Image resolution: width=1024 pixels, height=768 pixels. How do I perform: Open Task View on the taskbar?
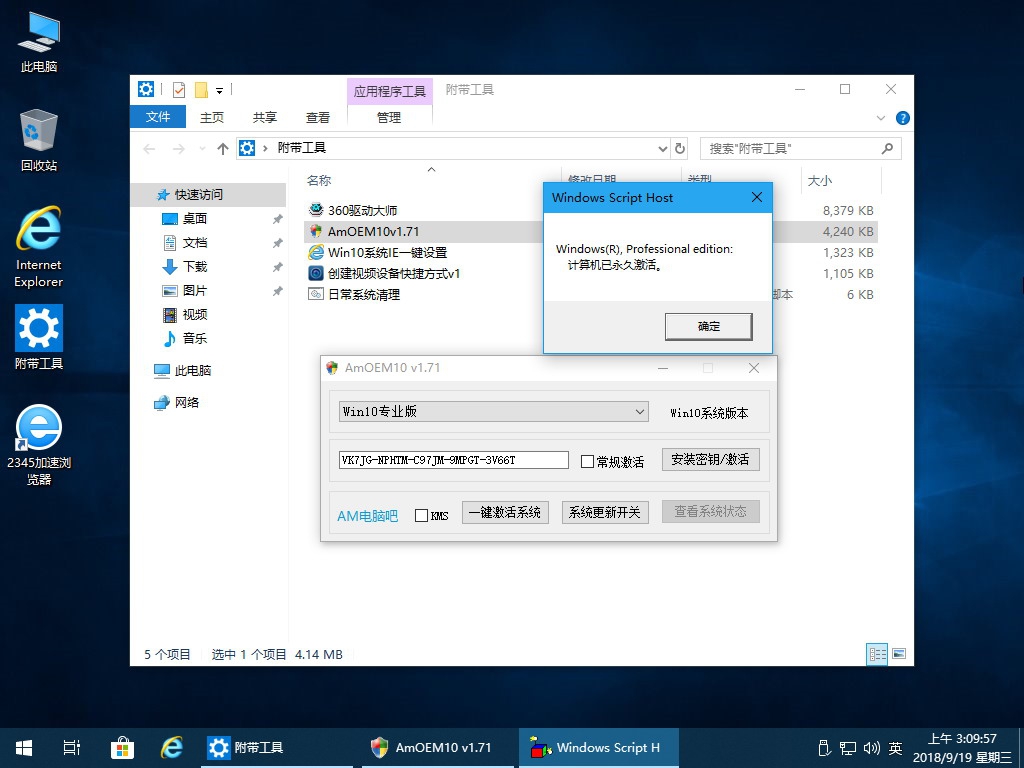coord(72,748)
